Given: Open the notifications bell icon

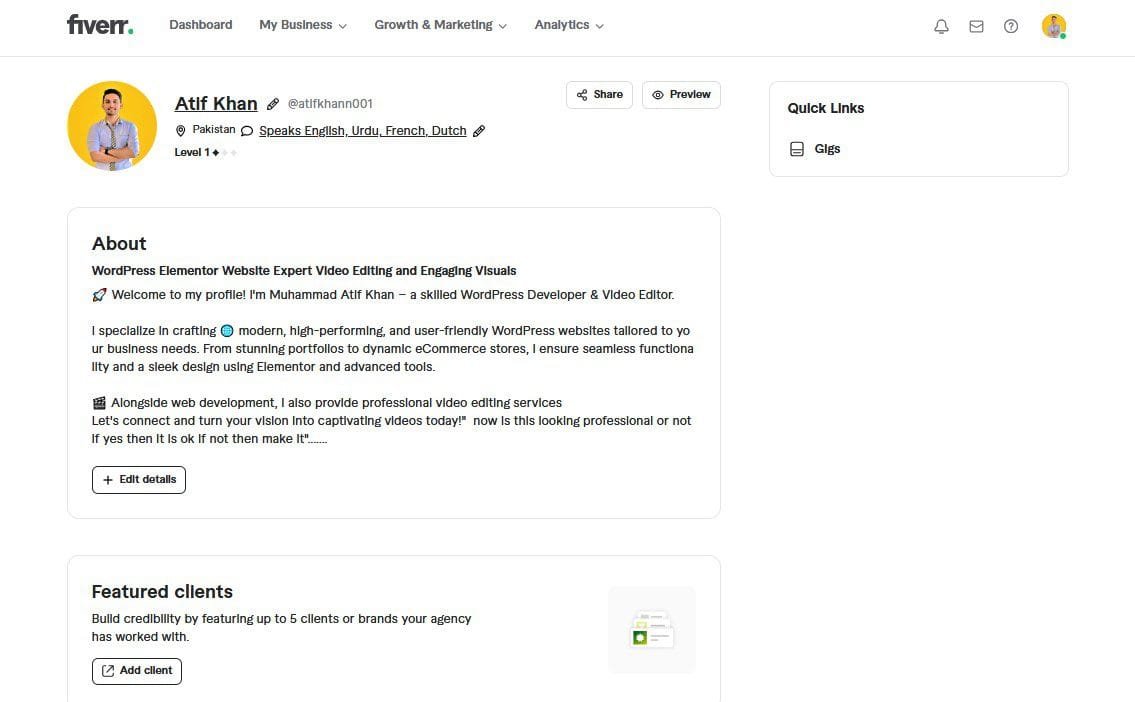Looking at the screenshot, I should [x=941, y=27].
